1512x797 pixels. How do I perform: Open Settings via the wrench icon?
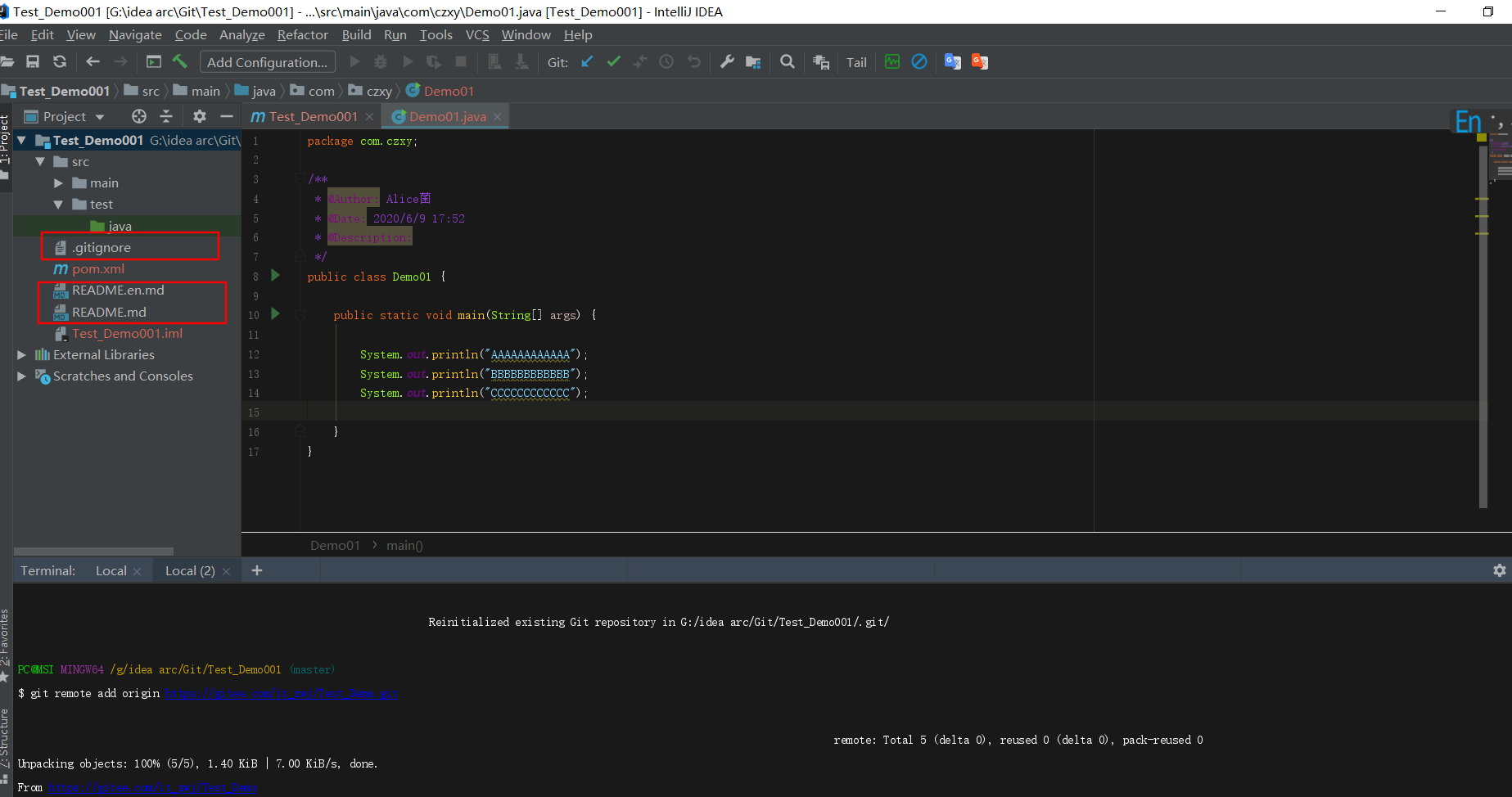click(x=727, y=61)
